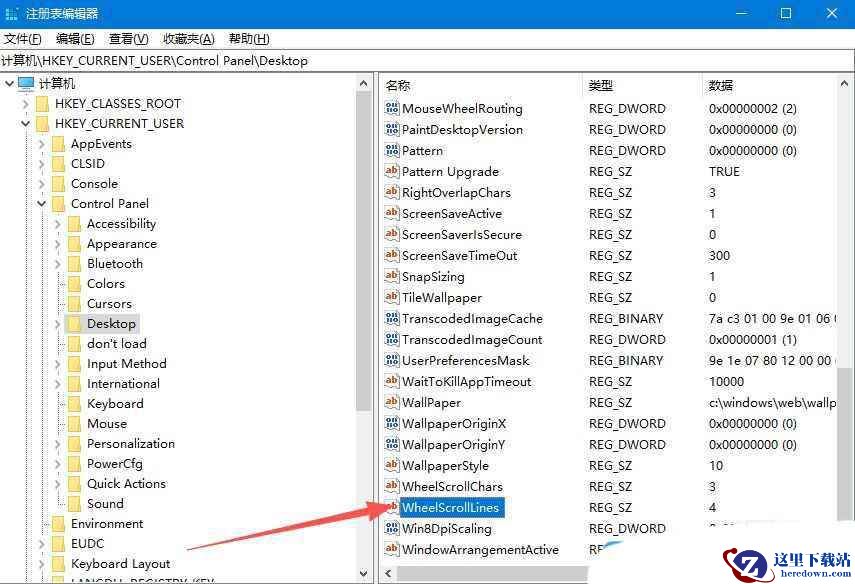Click the TranscodedImageCache binary icon
The image size is (855, 584).
[x=392, y=318]
